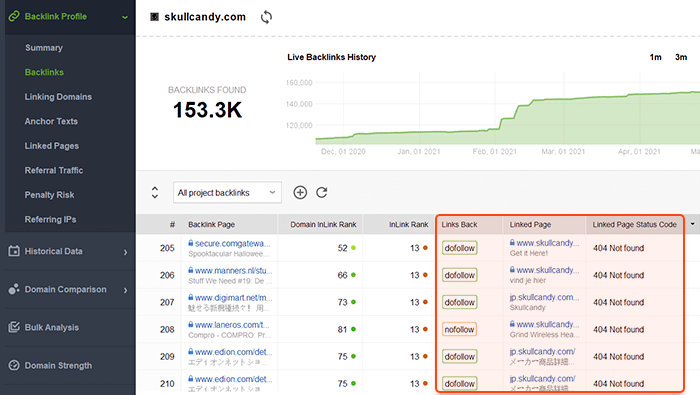Click the Historical Data calendar icon
Image resolution: width=700 pixels, height=395 pixels.
click(x=14, y=251)
